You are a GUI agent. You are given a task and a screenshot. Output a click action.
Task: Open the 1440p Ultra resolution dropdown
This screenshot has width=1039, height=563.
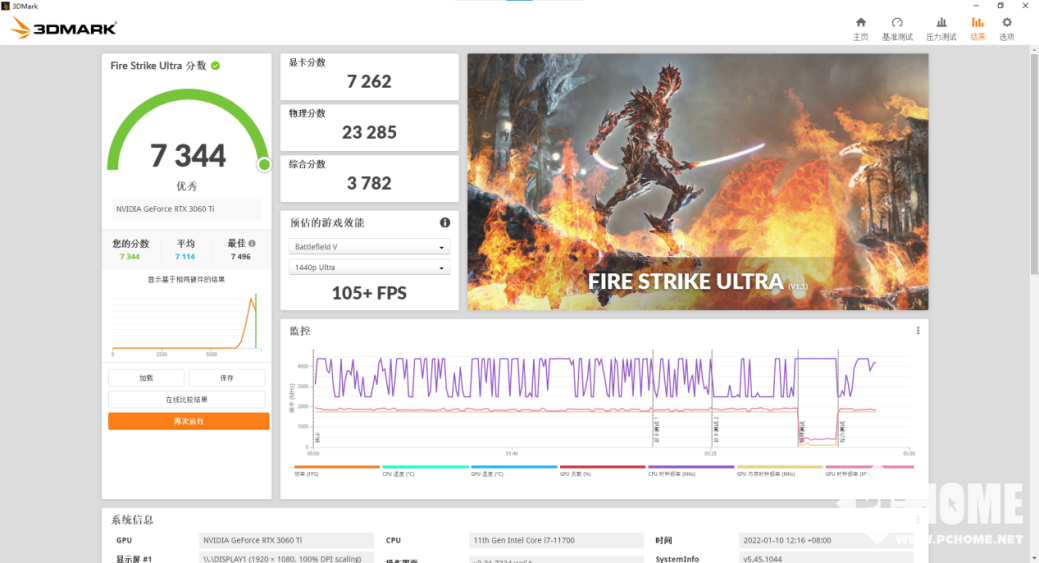tap(369, 268)
